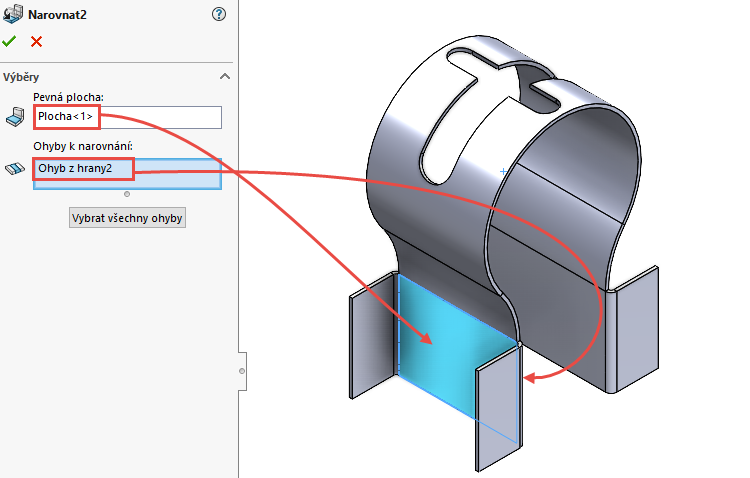Click the Narovnat2 feature icon
The height and width of the screenshot is (478, 750).
click(13, 14)
